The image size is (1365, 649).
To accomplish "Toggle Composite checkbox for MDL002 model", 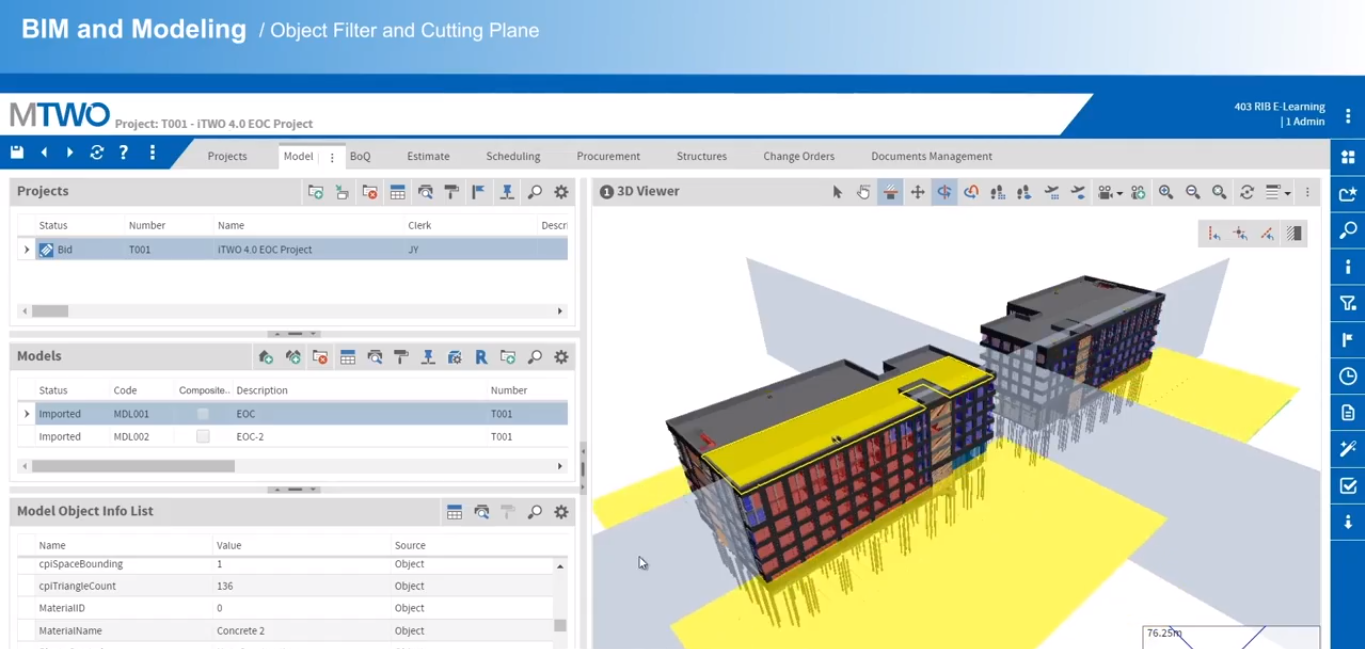I will pyautogui.click(x=203, y=437).
